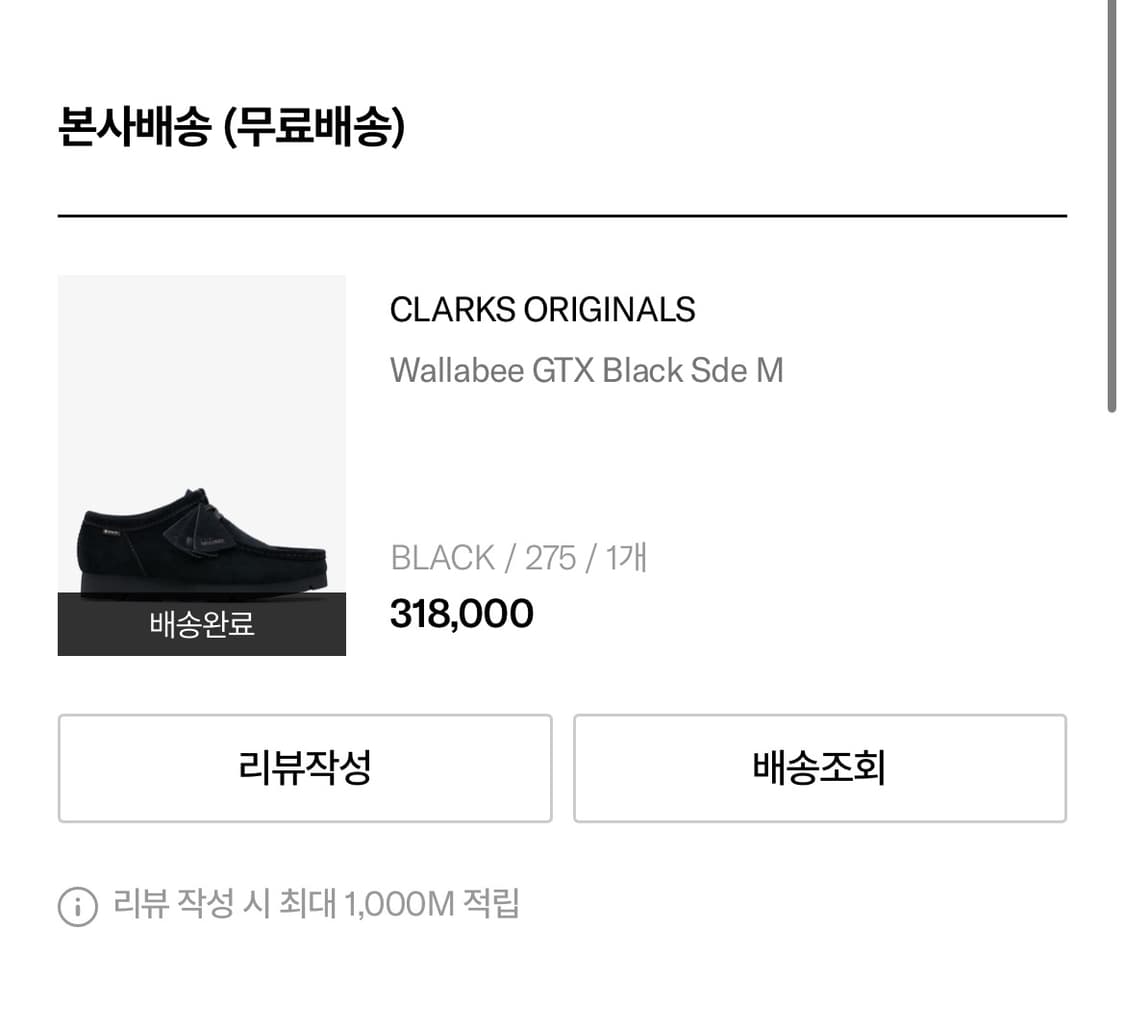Select the quantity text showing 1개
This screenshot has height=1034, width=1125.
pos(627,558)
